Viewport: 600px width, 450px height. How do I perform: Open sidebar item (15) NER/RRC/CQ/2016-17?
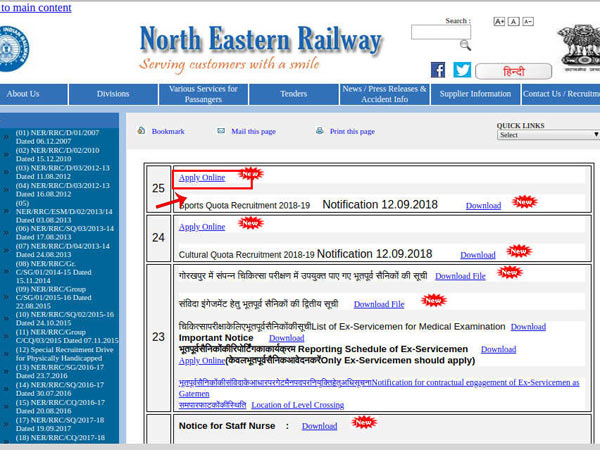point(60,406)
